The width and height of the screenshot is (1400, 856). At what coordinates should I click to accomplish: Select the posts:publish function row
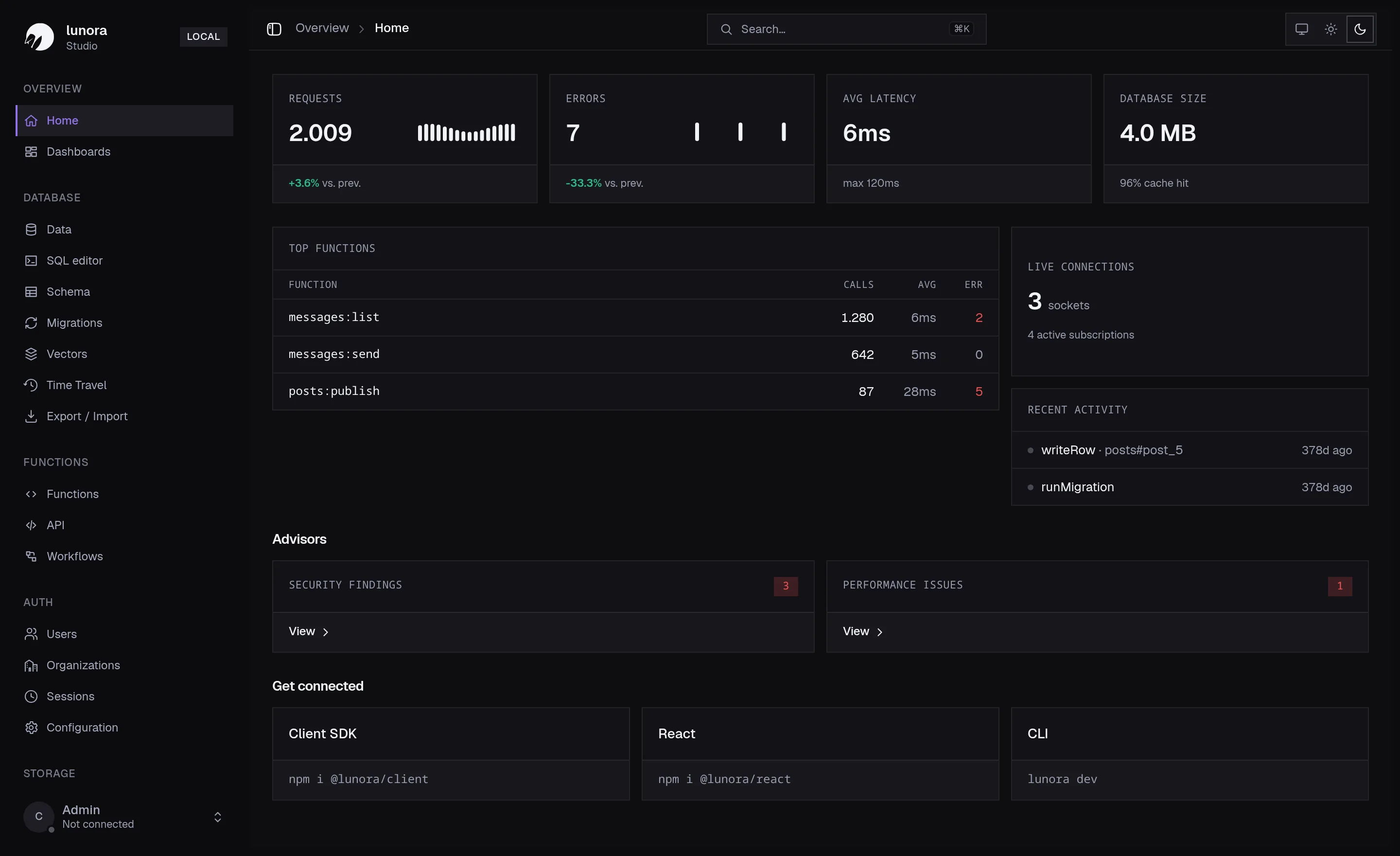[635, 392]
